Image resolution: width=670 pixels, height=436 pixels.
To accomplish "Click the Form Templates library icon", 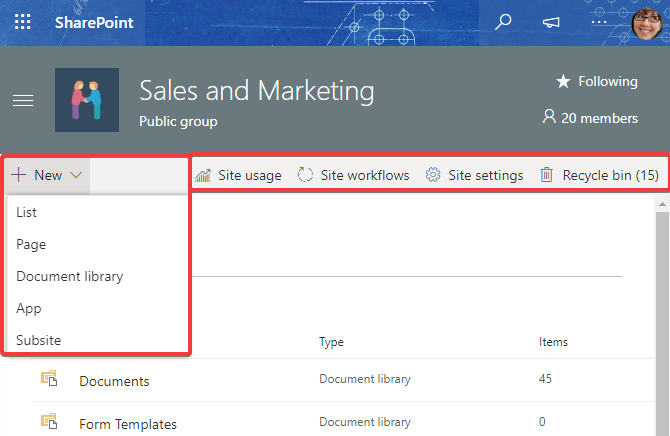I will (49, 421).
